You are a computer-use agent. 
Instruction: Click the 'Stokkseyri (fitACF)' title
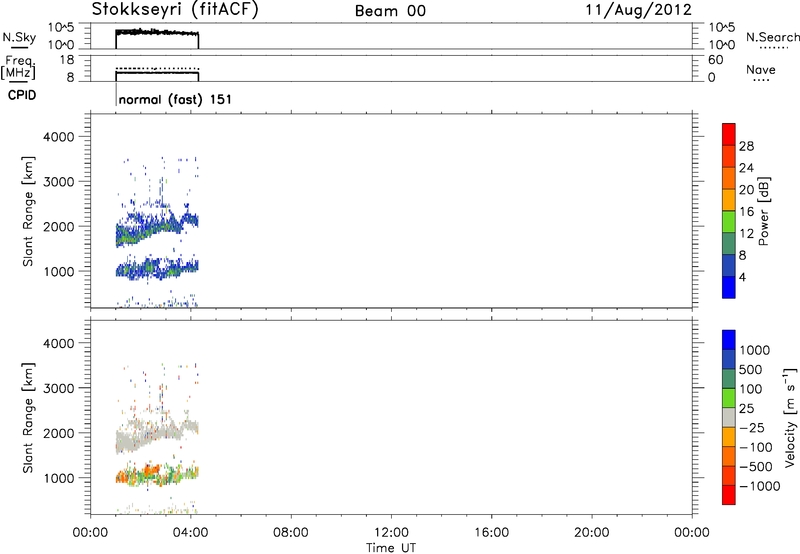tap(175, 10)
